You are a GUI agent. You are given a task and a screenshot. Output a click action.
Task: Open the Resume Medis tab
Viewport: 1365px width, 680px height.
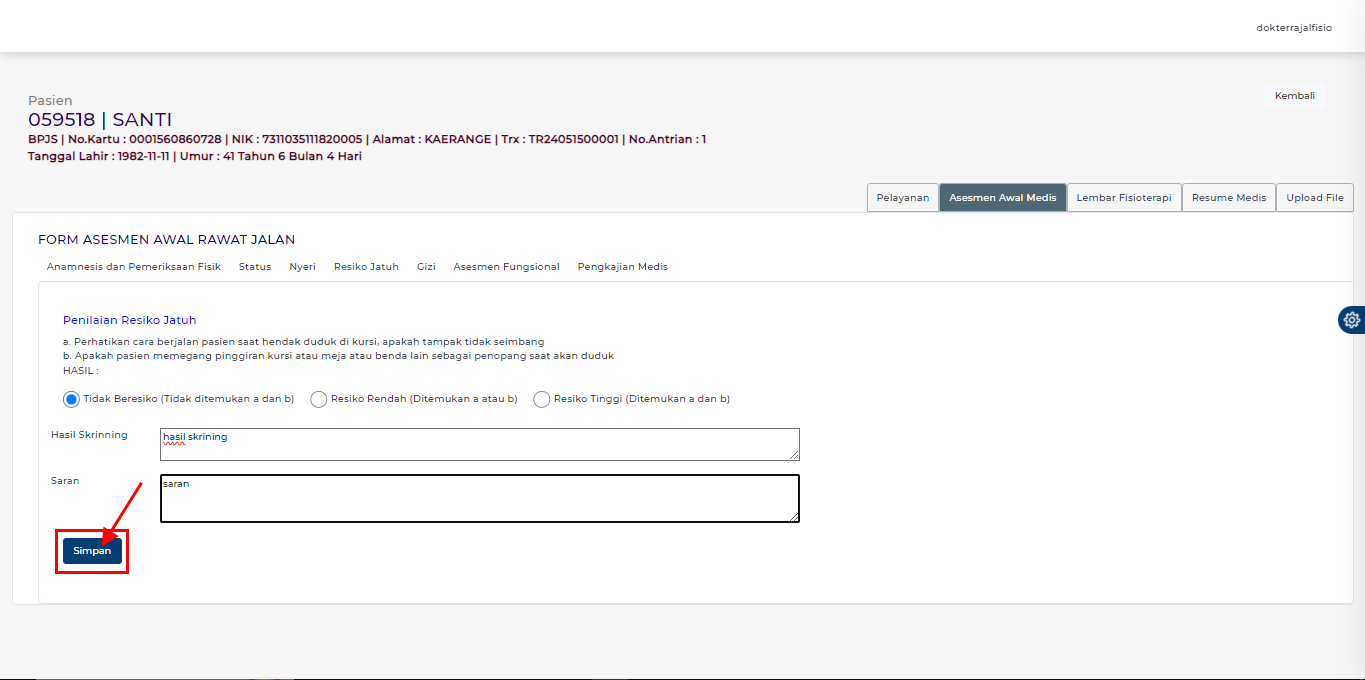(x=1228, y=198)
